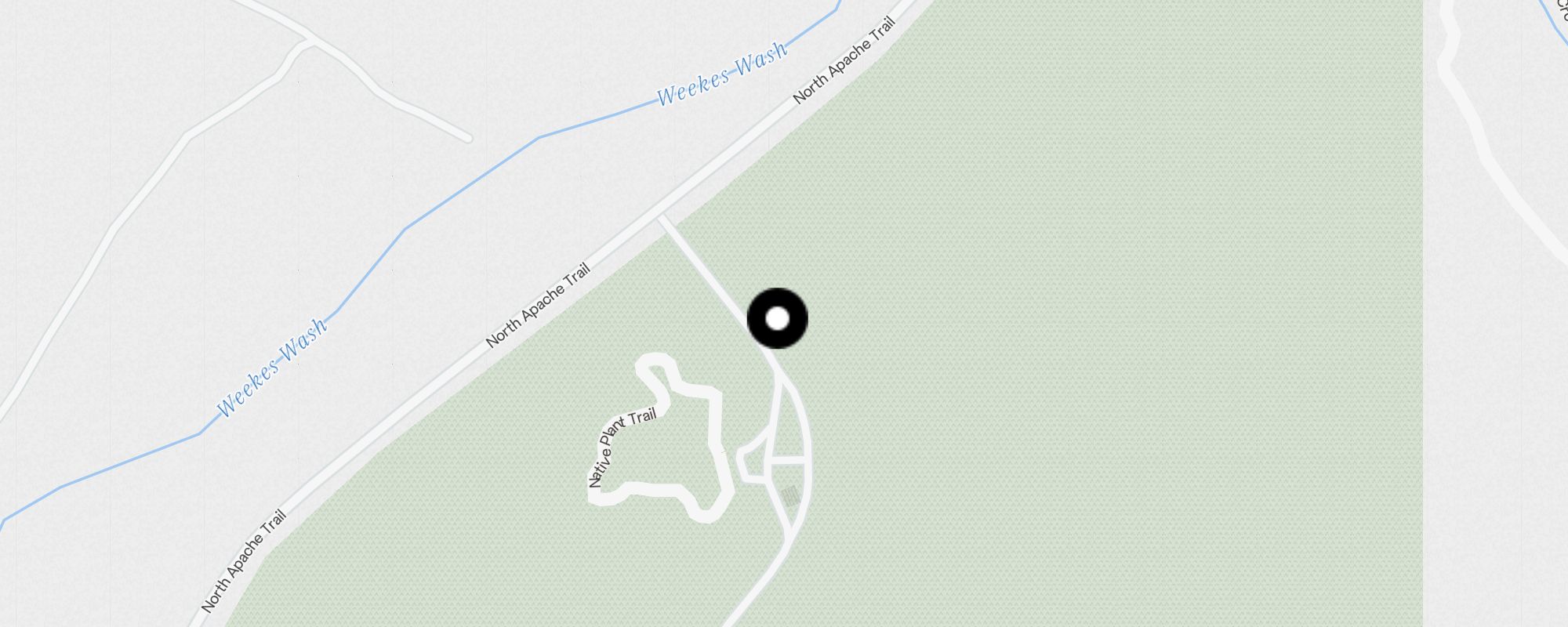Click the Weekes Wash label nearest the road junction
The width and height of the screenshot is (1568, 627).
(721, 74)
